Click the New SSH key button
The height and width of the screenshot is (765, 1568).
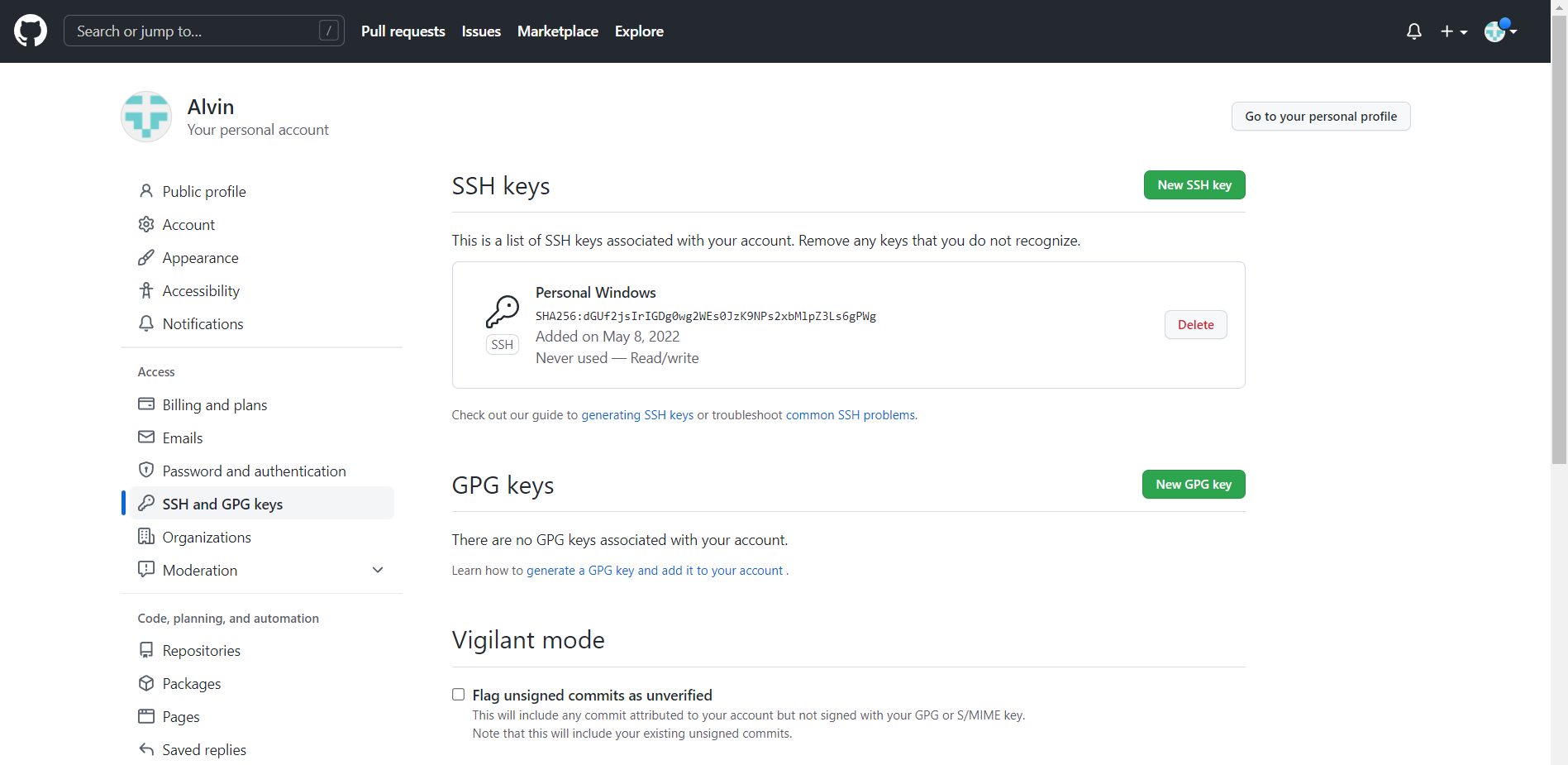coord(1194,185)
